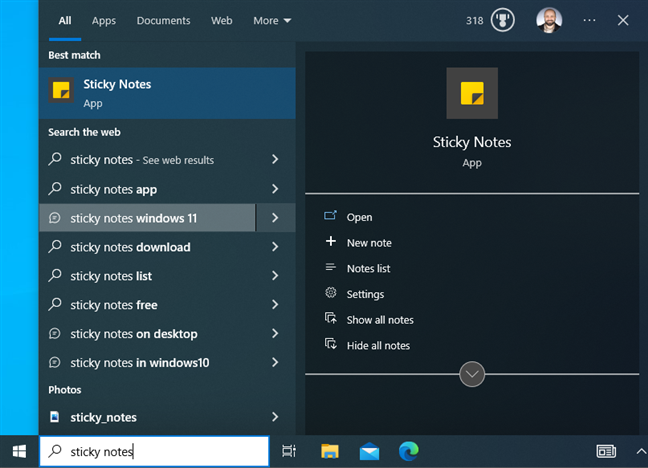Click the Sticky Notes icon in Best match
This screenshot has width=648, height=468.
[x=61, y=90]
